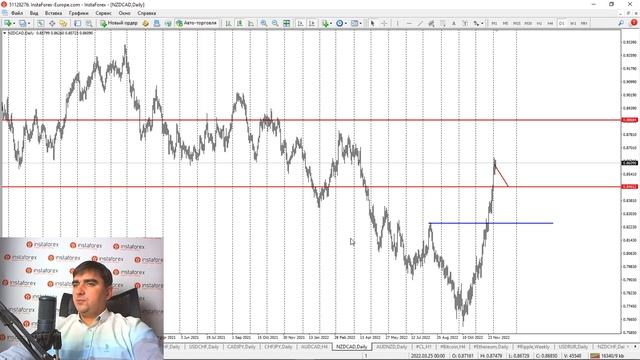Select the Vertical Line drawing tool

coord(398,23)
